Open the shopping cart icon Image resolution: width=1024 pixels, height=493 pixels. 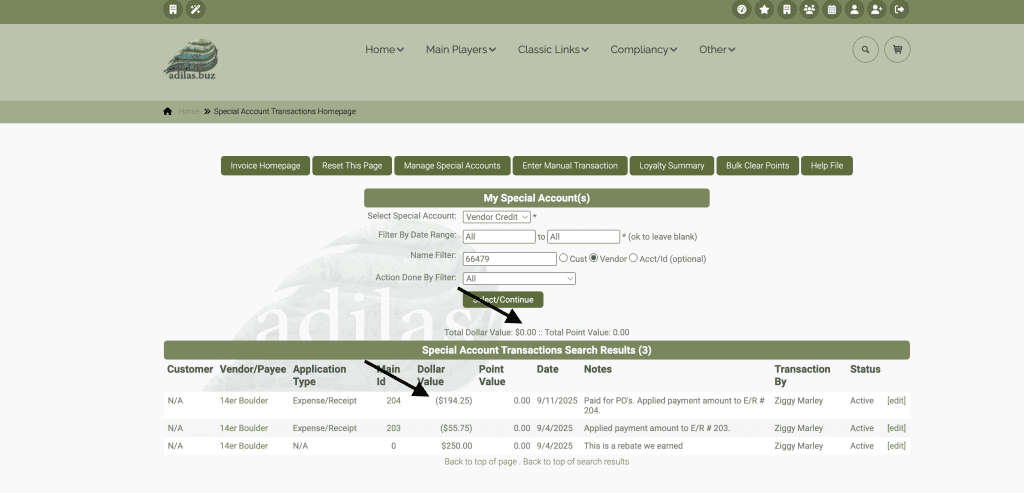click(x=897, y=49)
